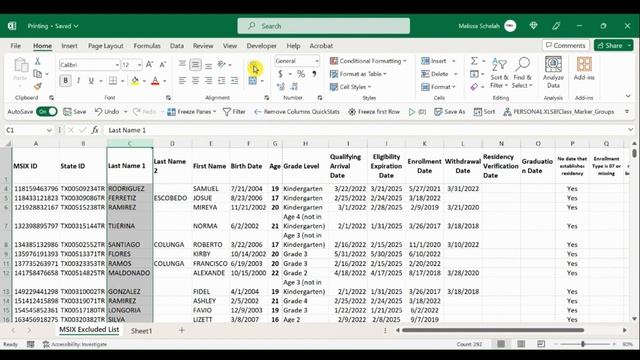Open Cell Styles dropdown
Image resolution: width=640 pixels, height=360 pixels.
(x=350, y=87)
